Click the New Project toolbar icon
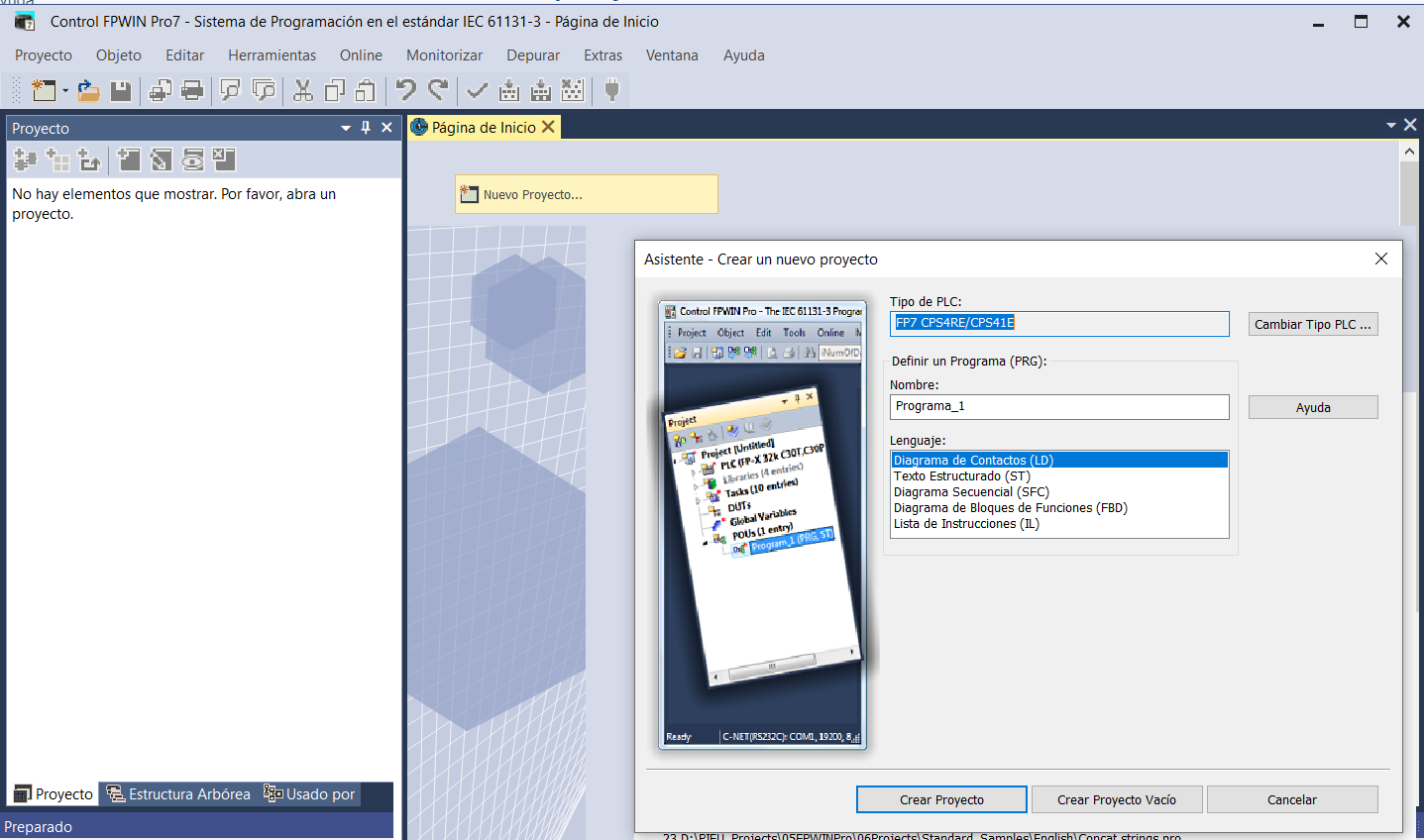 click(x=44, y=91)
